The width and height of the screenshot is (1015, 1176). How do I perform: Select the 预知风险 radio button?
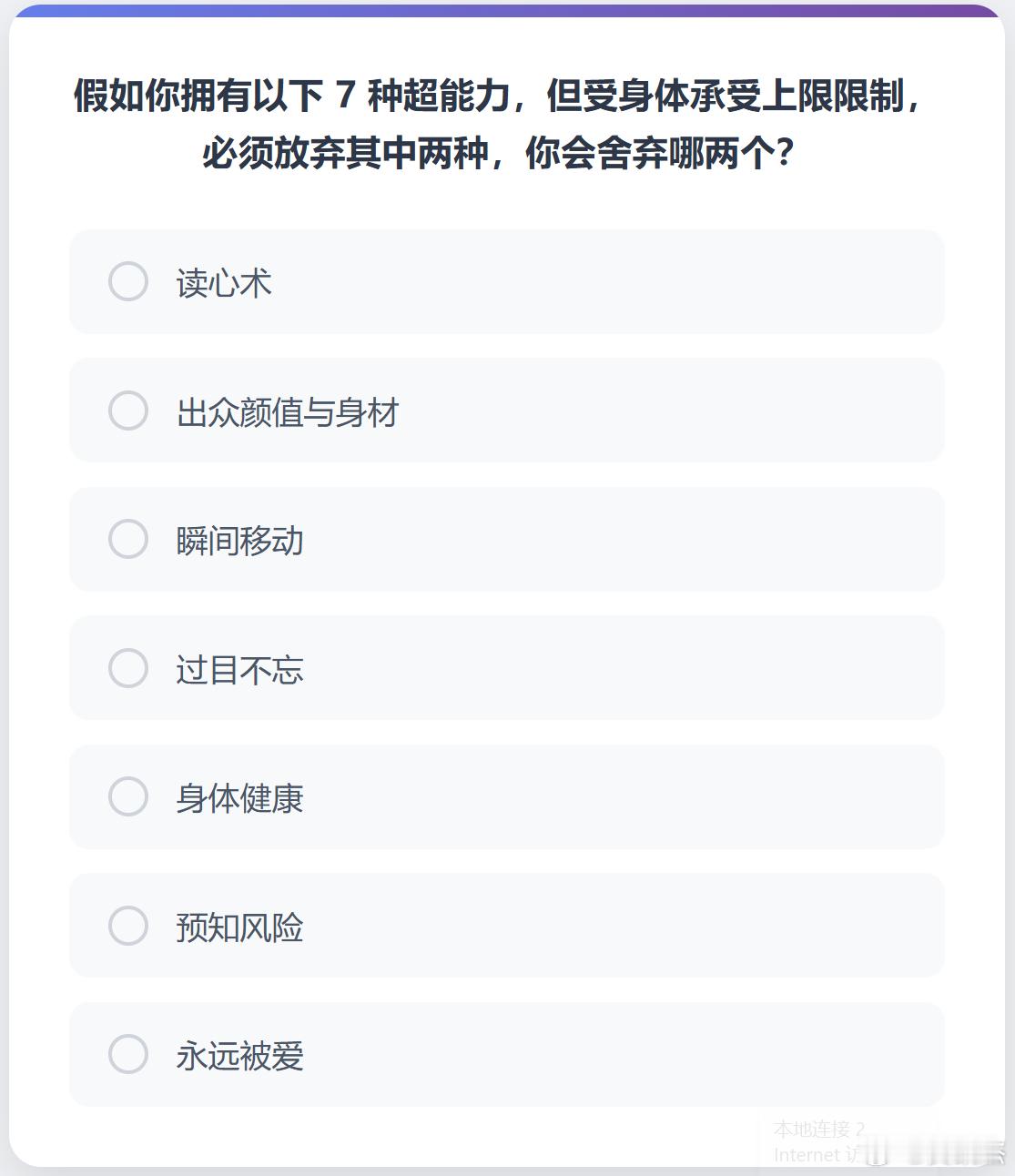(x=127, y=927)
